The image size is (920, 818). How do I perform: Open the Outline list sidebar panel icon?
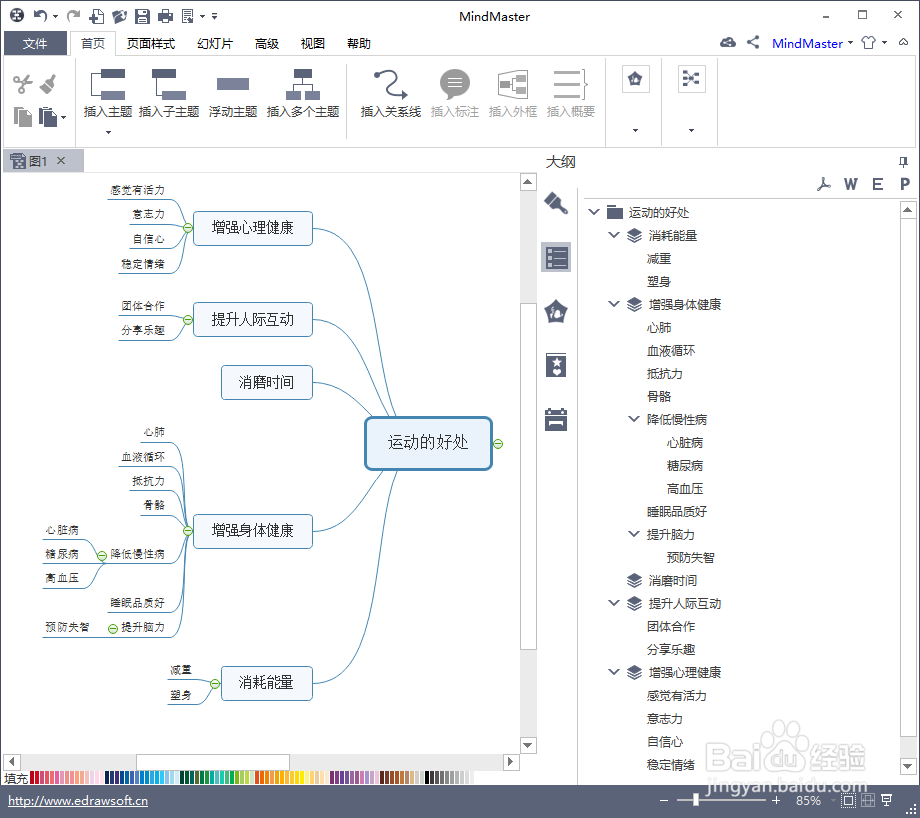[556, 257]
